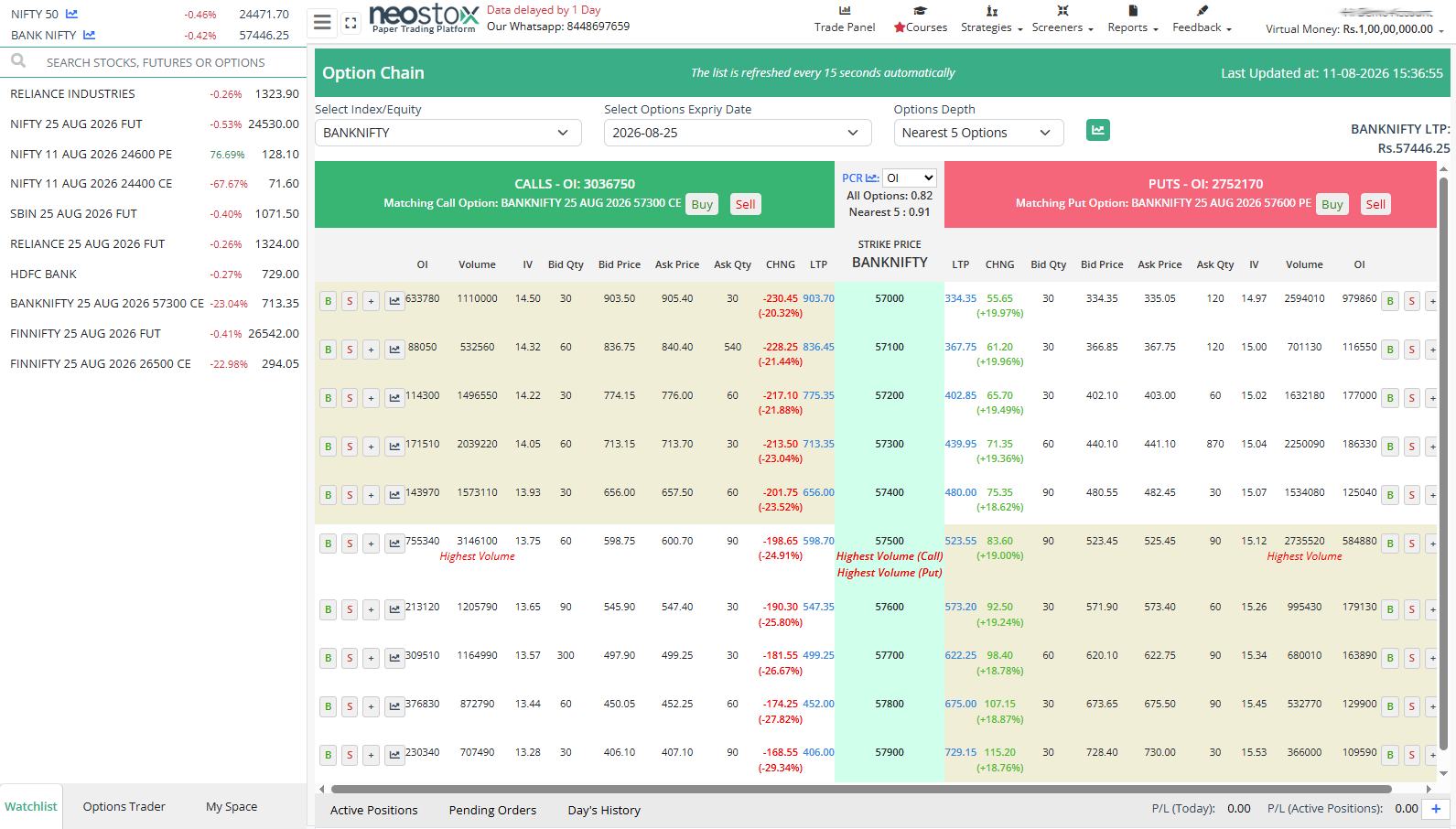The image size is (1456, 829).
Task: Open the Select Index/Equity BANKNIFTY dropdown
Action: tap(448, 133)
